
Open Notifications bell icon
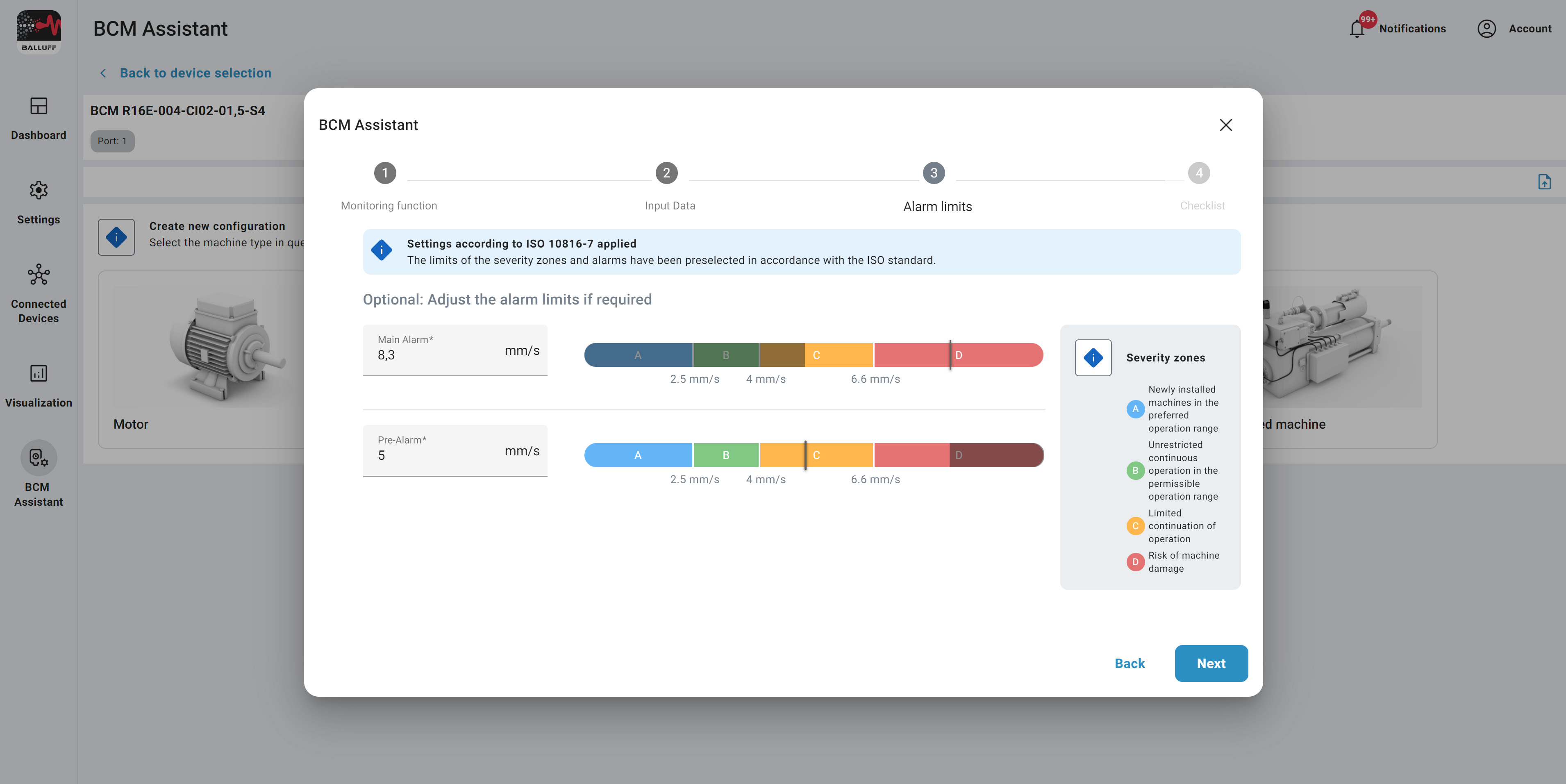click(1357, 29)
